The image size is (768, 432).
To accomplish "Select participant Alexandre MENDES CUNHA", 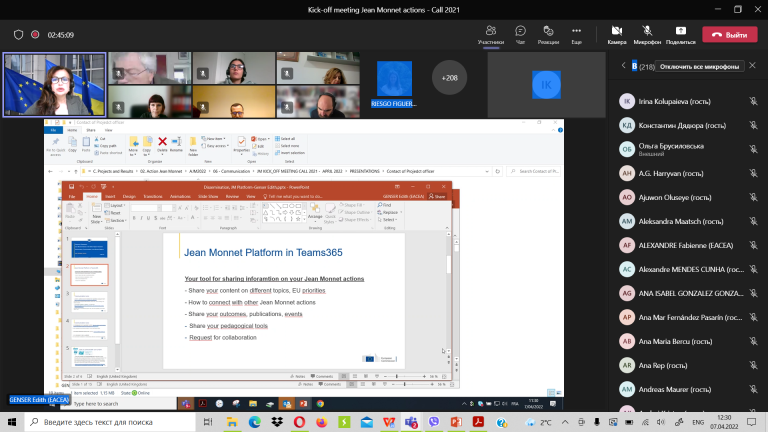I will point(688,269).
